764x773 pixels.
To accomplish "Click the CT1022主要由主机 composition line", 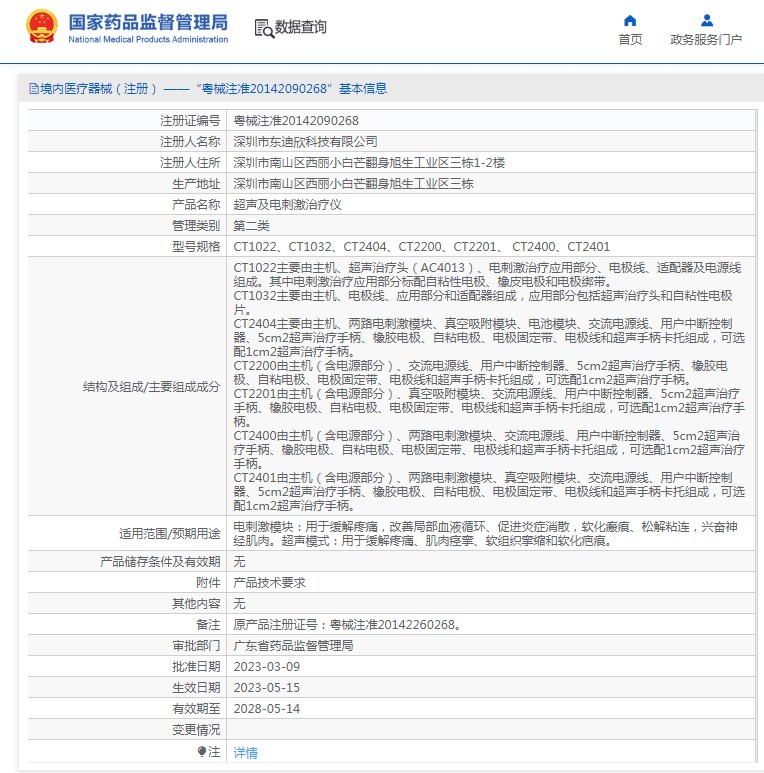I will coord(487,275).
